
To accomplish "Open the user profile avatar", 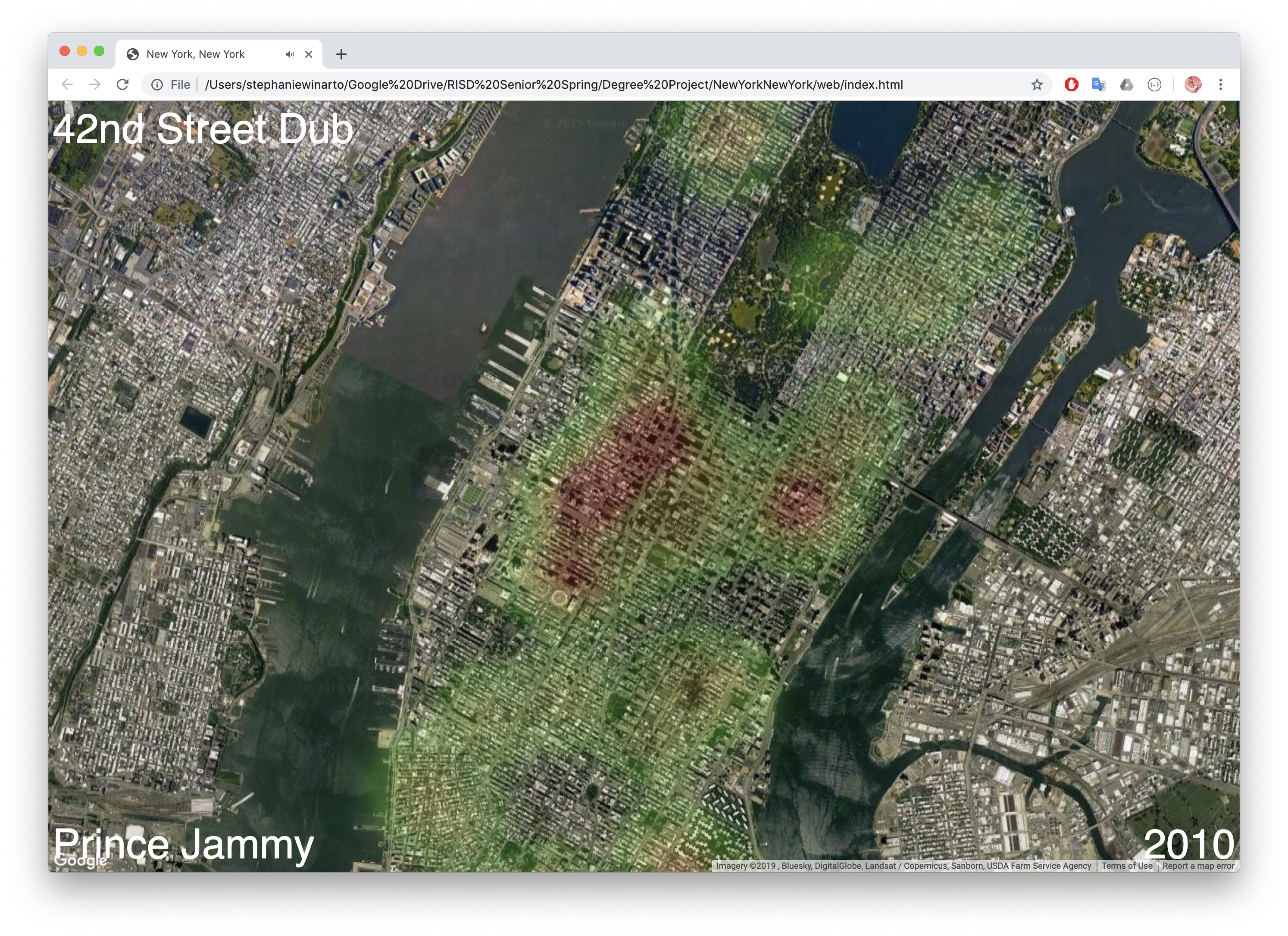I will click(1193, 84).
